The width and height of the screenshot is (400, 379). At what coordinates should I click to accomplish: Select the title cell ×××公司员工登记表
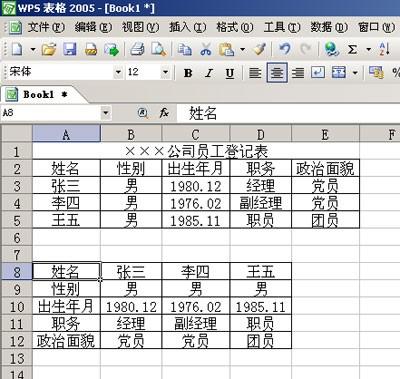196,151
